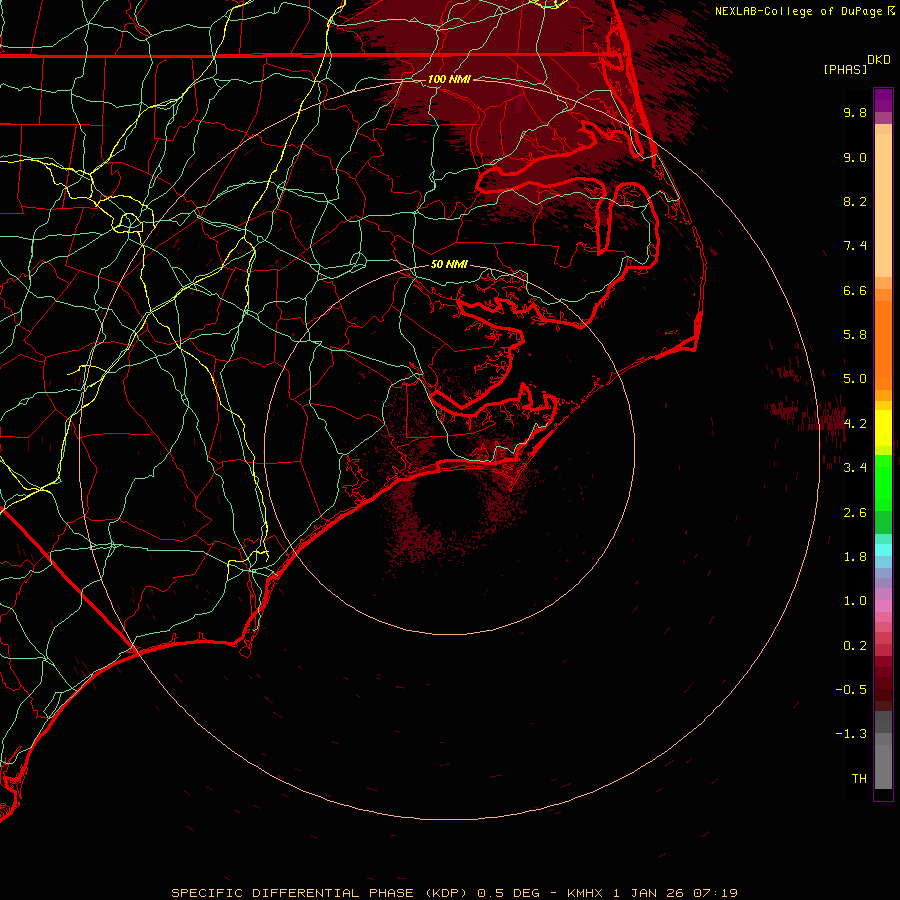Click the TH threshold label on legend
This screenshot has width=900, height=900.
coord(859,779)
